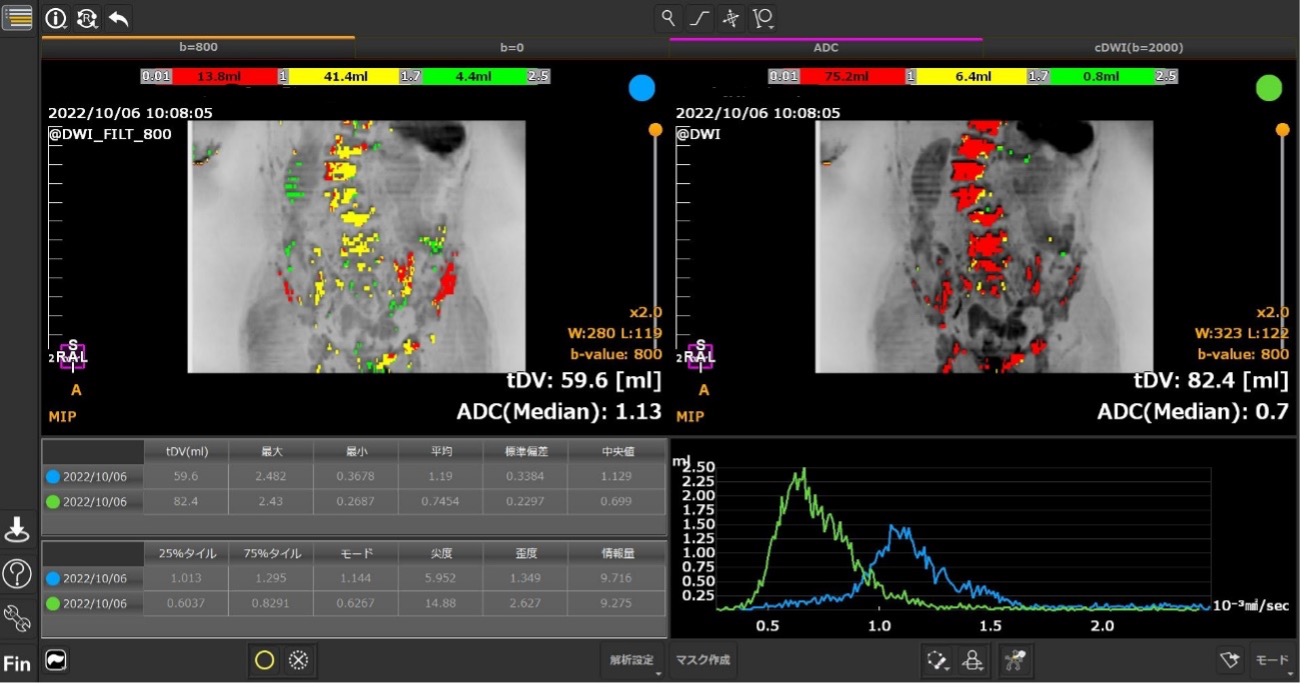
Task: Open the 解析設定 dropdown
Action: (634, 660)
